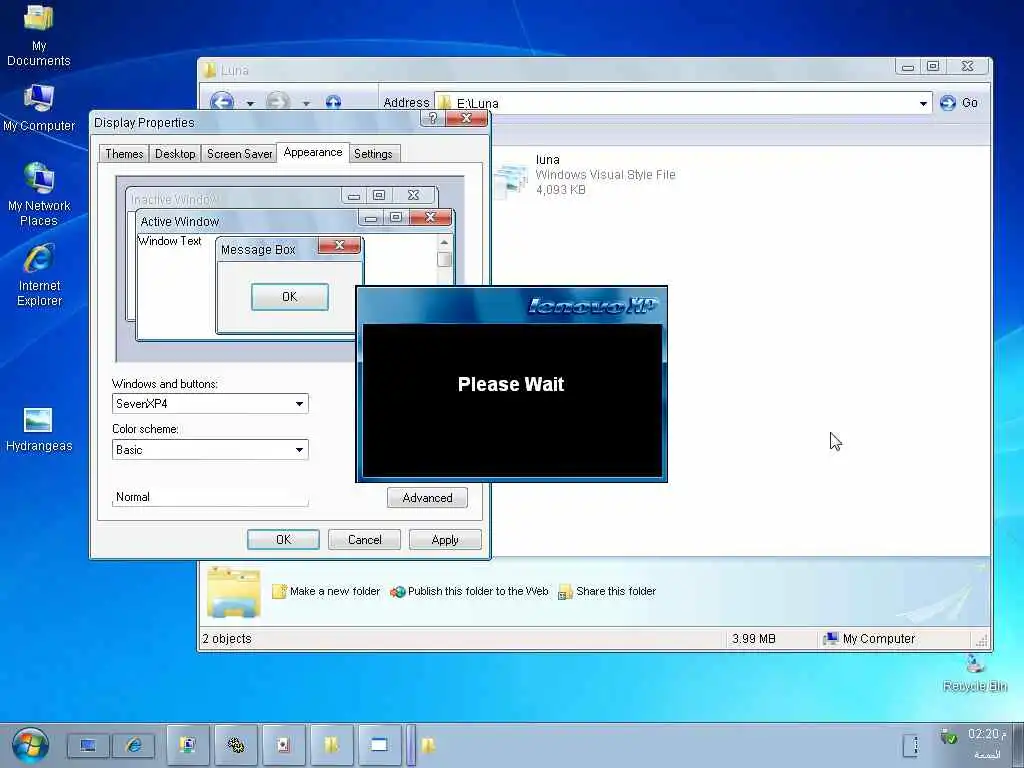Image resolution: width=1024 pixels, height=768 pixels.
Task: Launch Internet Explorer from quick launch
Action: (134, 745)
